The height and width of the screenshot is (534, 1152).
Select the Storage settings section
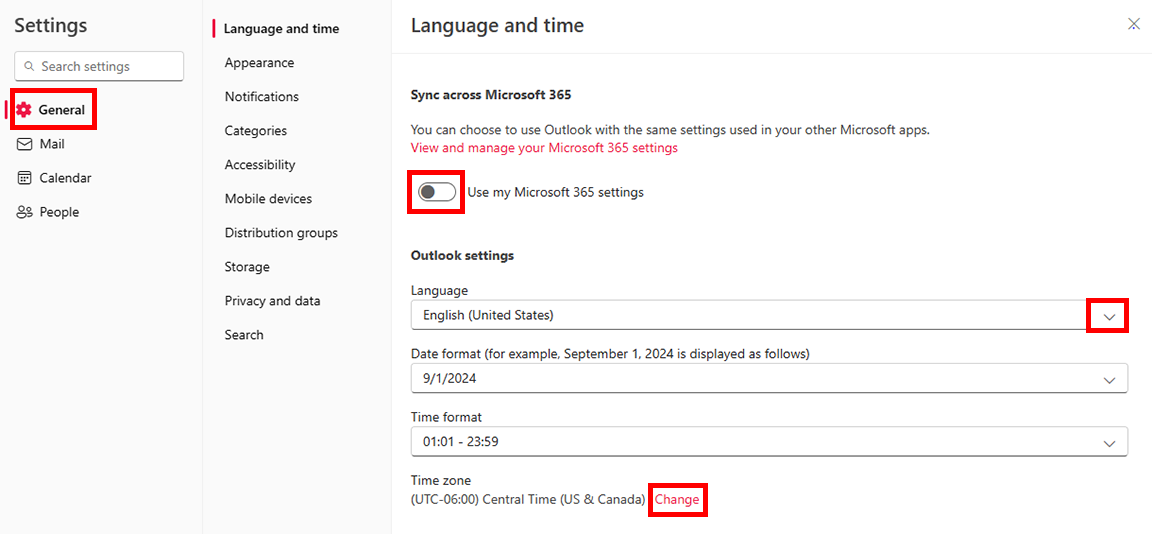point(247,267)
